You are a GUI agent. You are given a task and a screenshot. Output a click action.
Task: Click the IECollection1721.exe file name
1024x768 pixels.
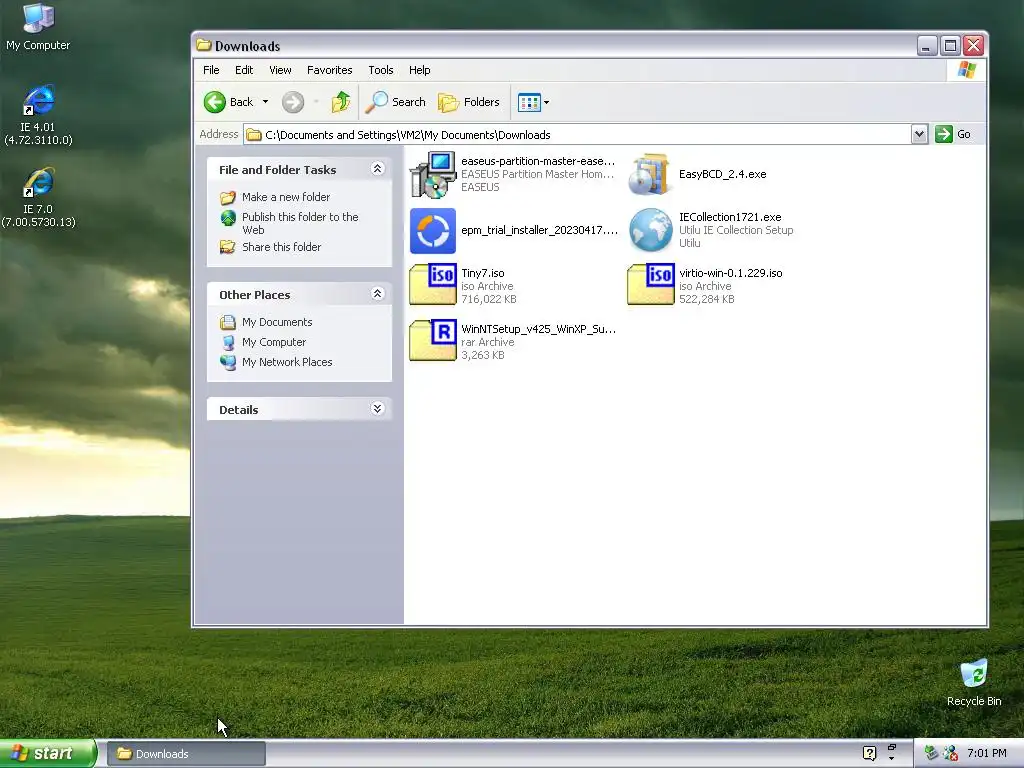pyautogui.click(x=730, y=217)
